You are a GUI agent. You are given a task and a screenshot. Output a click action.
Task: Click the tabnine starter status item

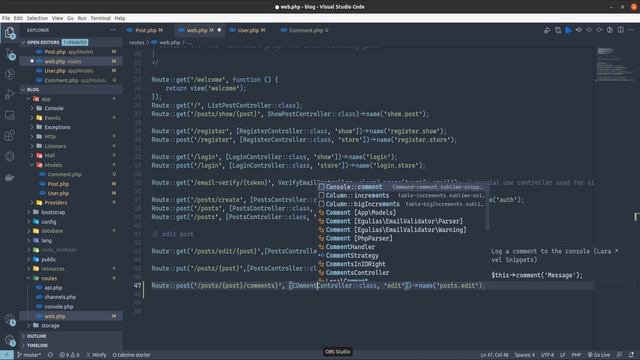(131, 355)
